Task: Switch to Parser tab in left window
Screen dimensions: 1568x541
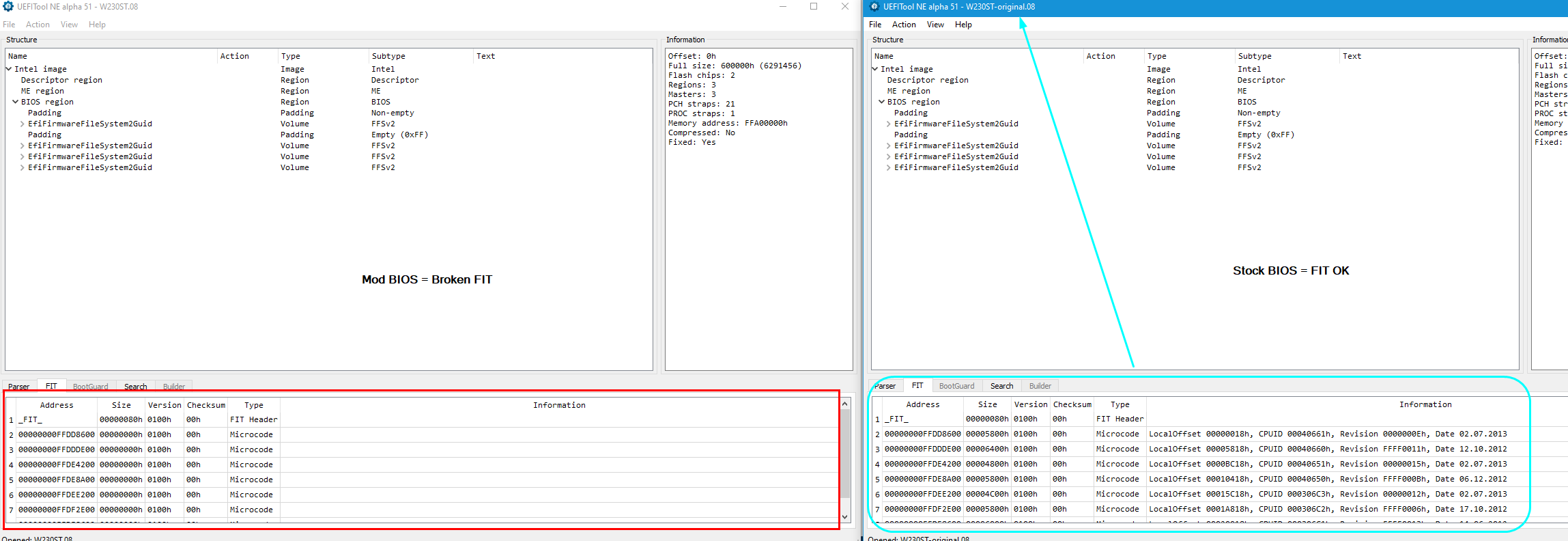Action: point(19,387)
